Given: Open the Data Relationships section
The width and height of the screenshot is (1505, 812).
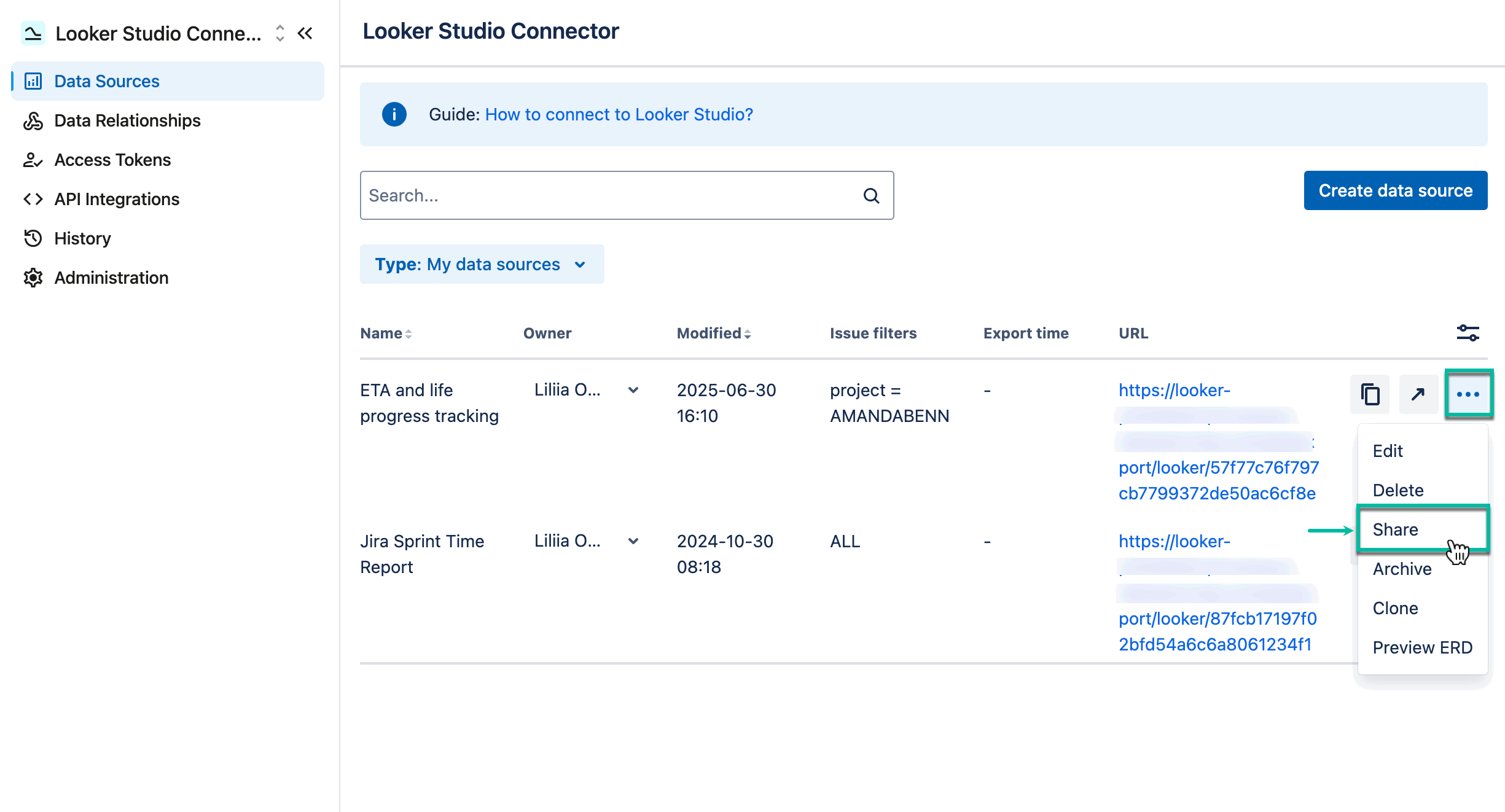Looking at the screenshot, I should 127,120.
